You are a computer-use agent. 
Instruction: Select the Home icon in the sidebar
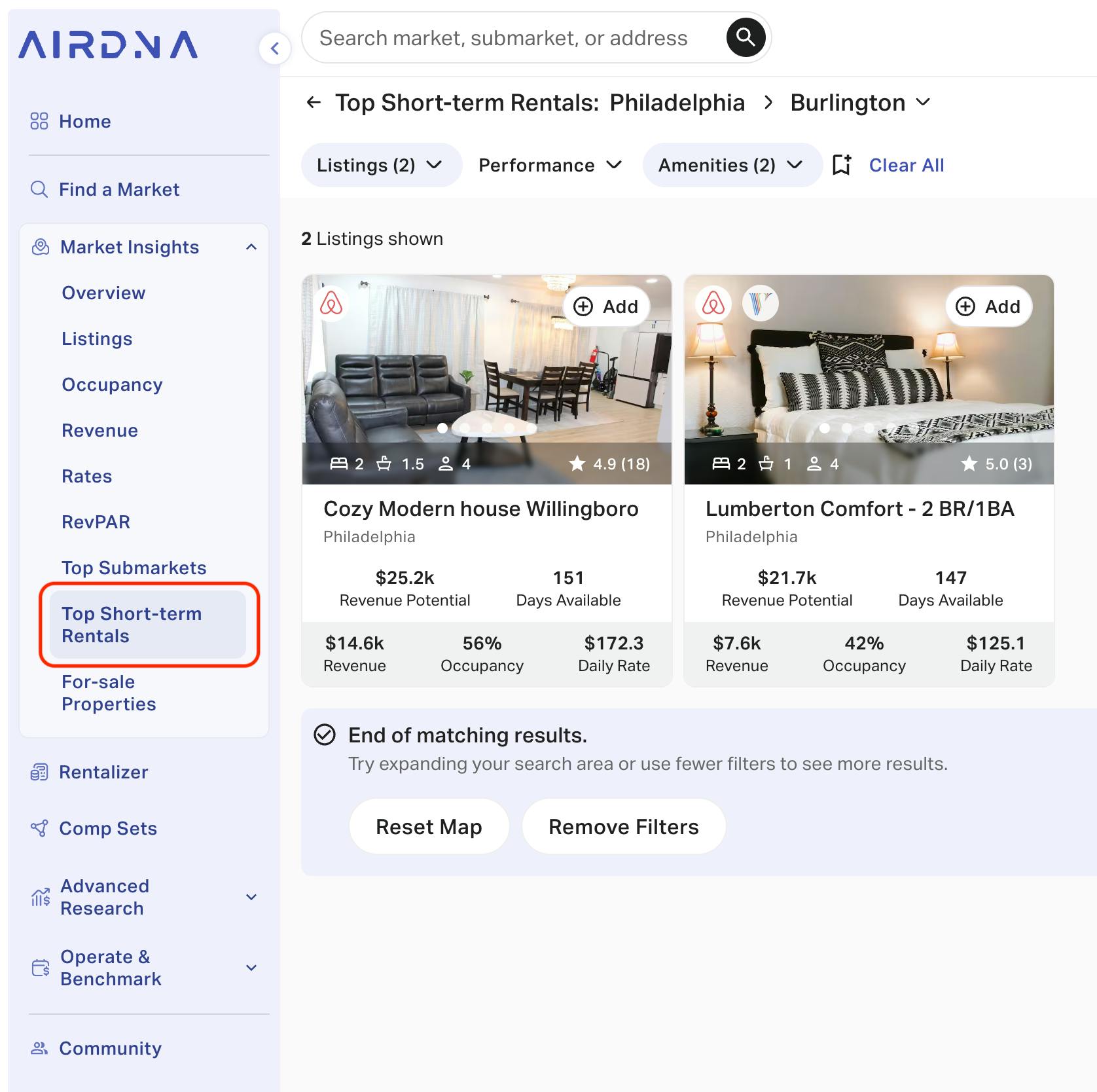pyautogui.click(x=38, y=120)
